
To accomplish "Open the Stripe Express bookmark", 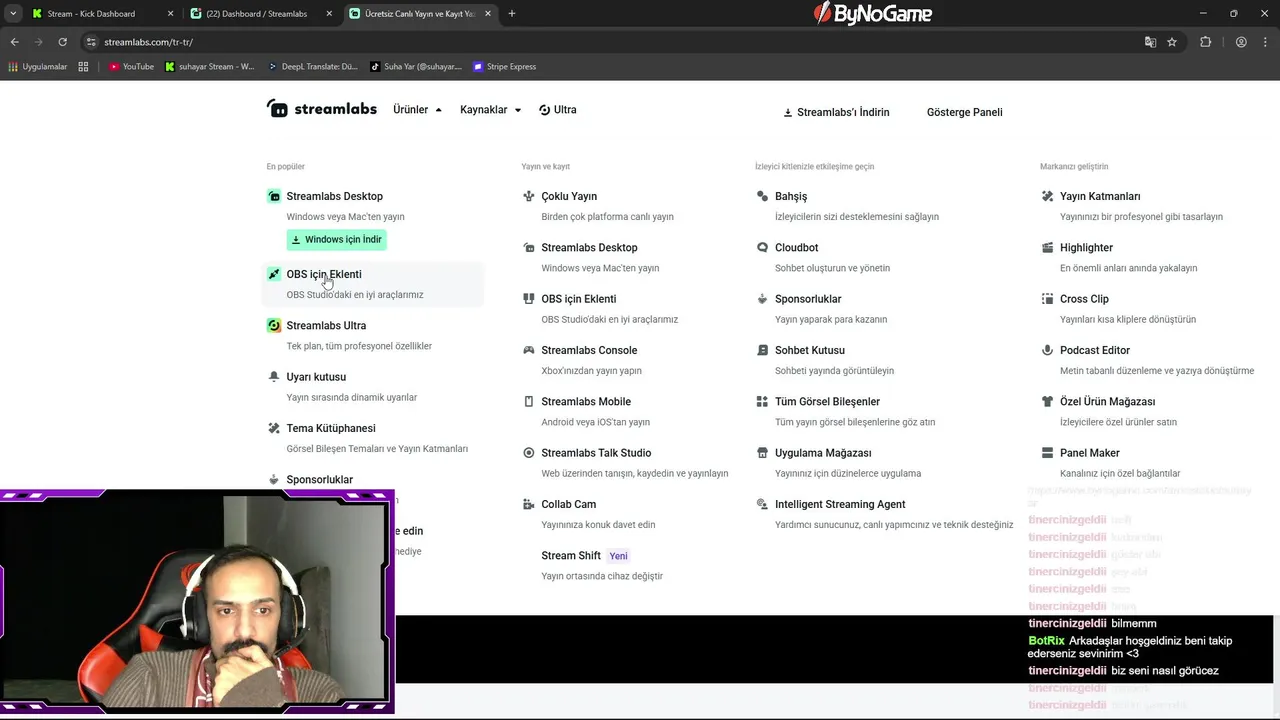I will point(505,67).
